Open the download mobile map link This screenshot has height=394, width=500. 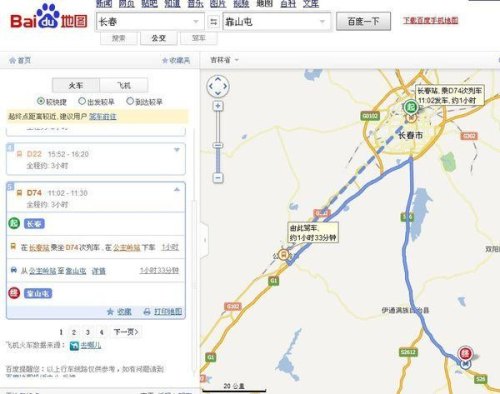(x=431, y=20)
